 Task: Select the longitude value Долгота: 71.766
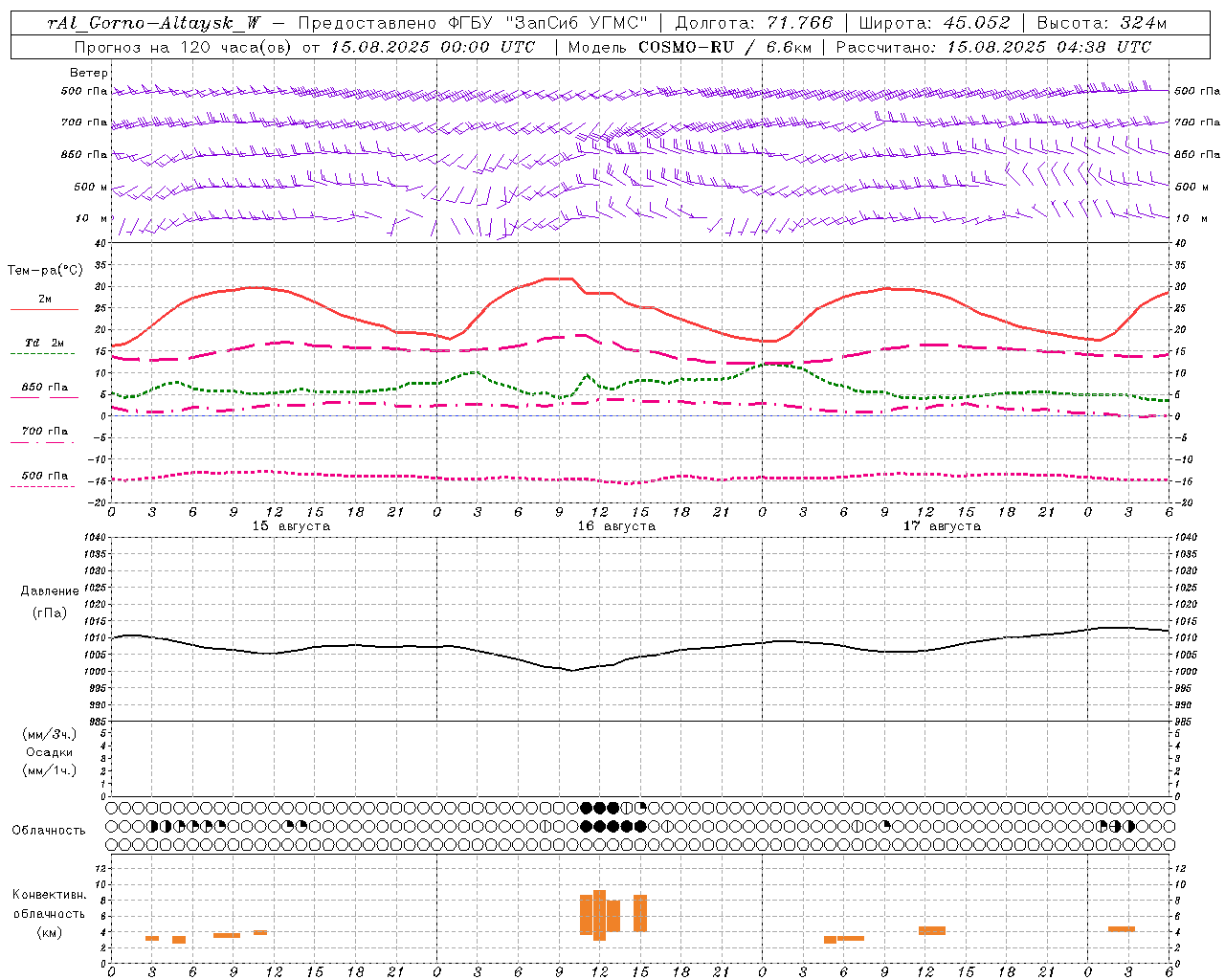pyautogui.click(x=754, y=23)
